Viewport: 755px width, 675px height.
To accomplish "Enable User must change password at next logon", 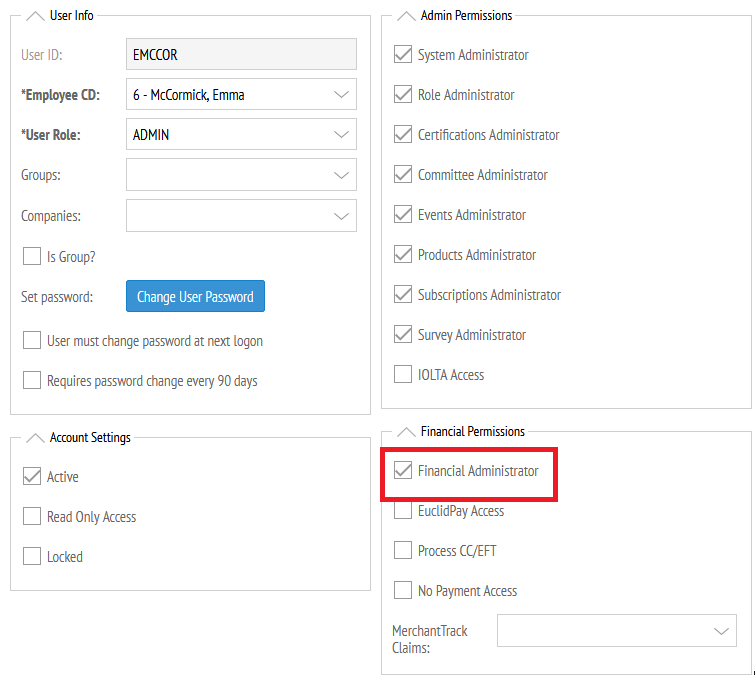I will 32,341.
